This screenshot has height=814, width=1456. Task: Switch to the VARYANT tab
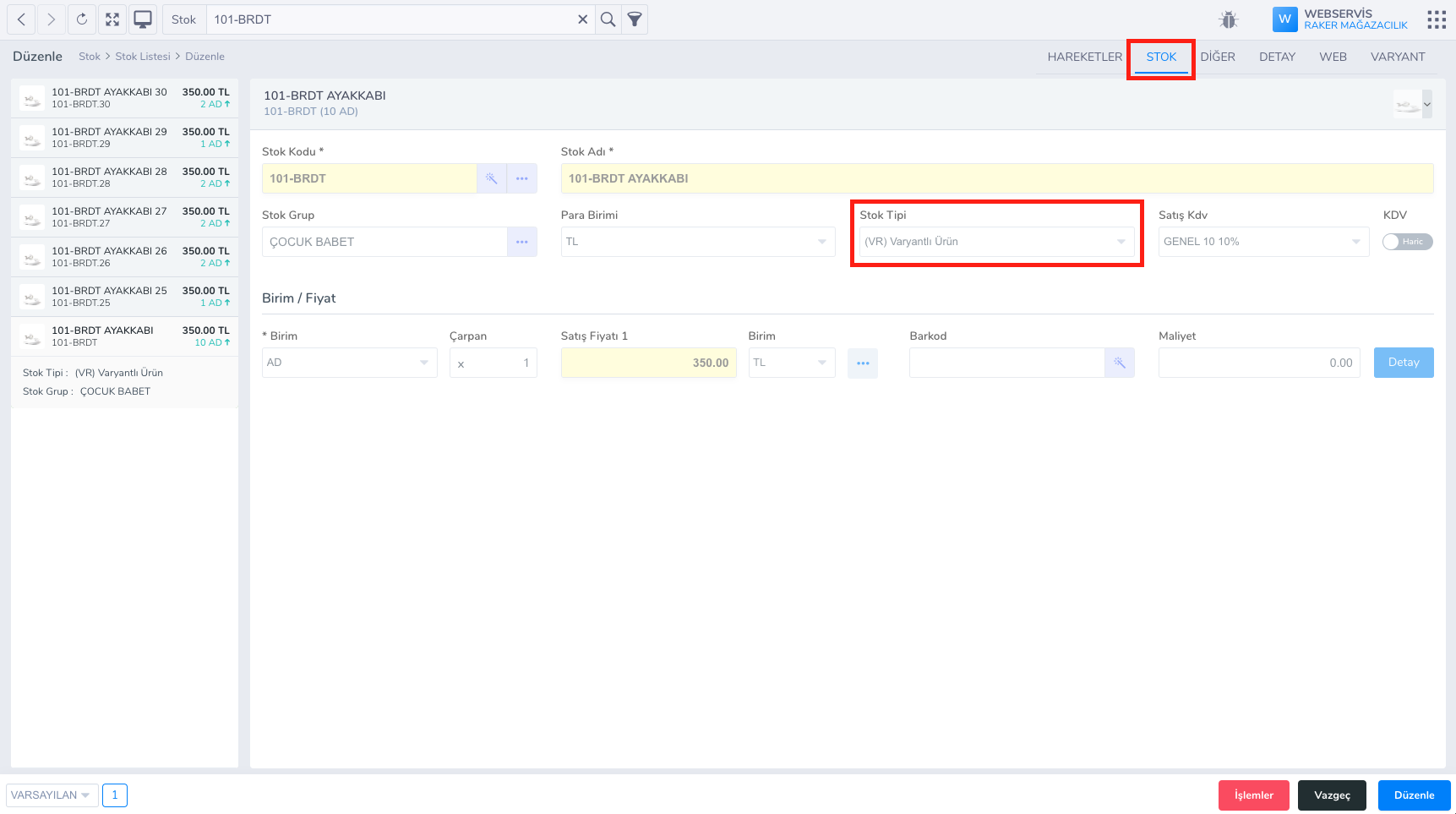pos(1397,57)
